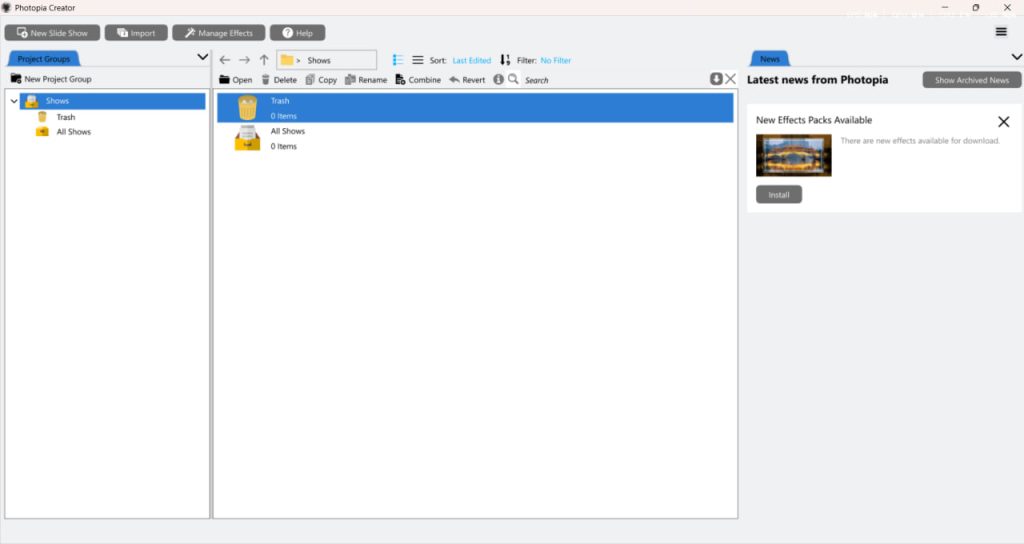Install the new effects packs
Screen dimensions: 1024x544
(x=778, y=195)
